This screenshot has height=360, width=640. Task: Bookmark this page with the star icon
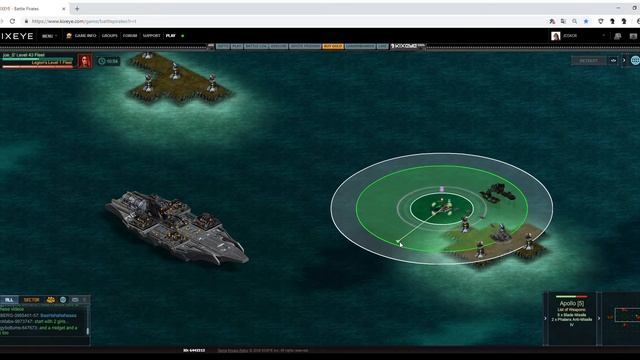tap(586, 21)
